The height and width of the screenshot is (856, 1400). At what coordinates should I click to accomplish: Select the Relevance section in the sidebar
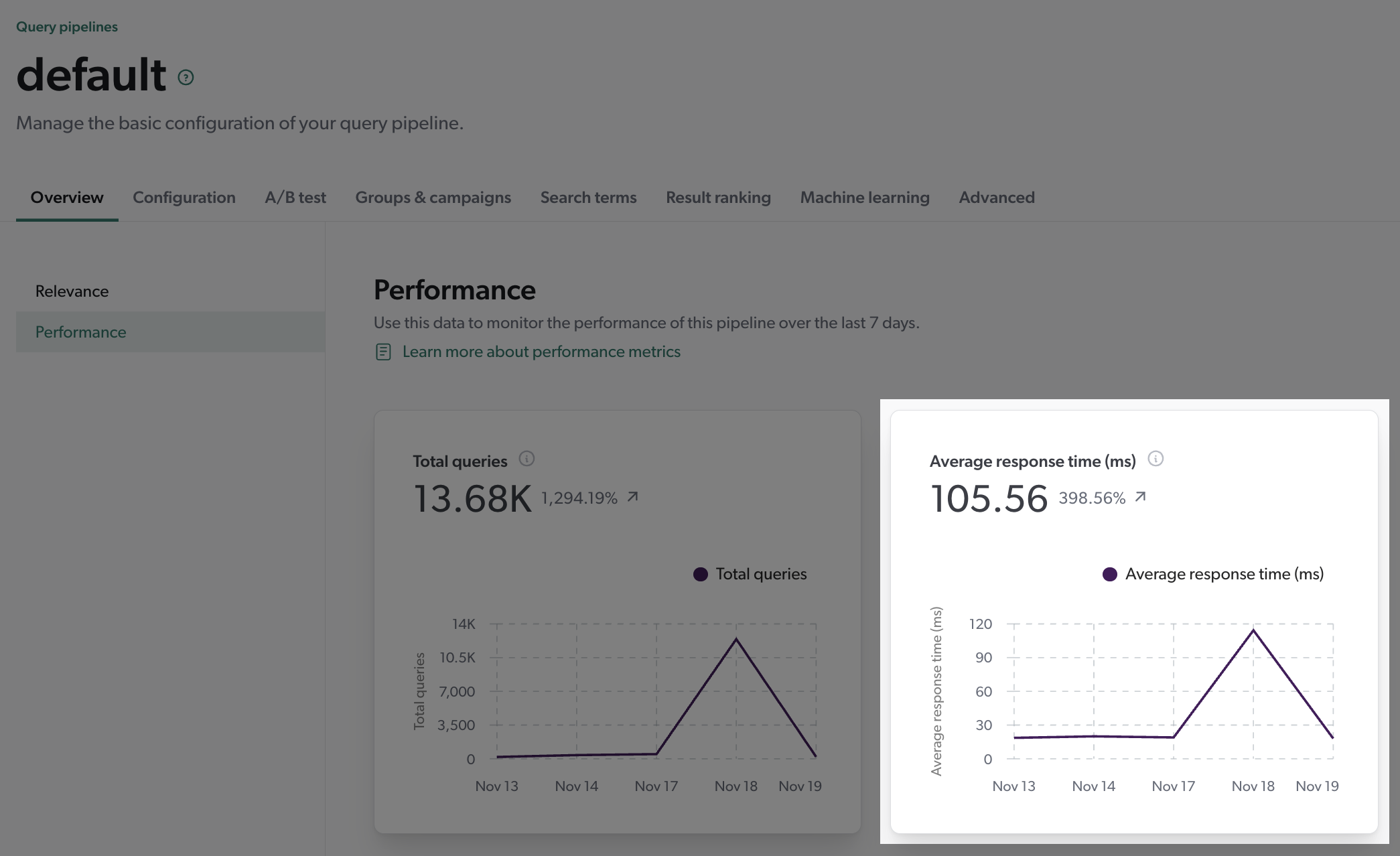tap(72, 291)
